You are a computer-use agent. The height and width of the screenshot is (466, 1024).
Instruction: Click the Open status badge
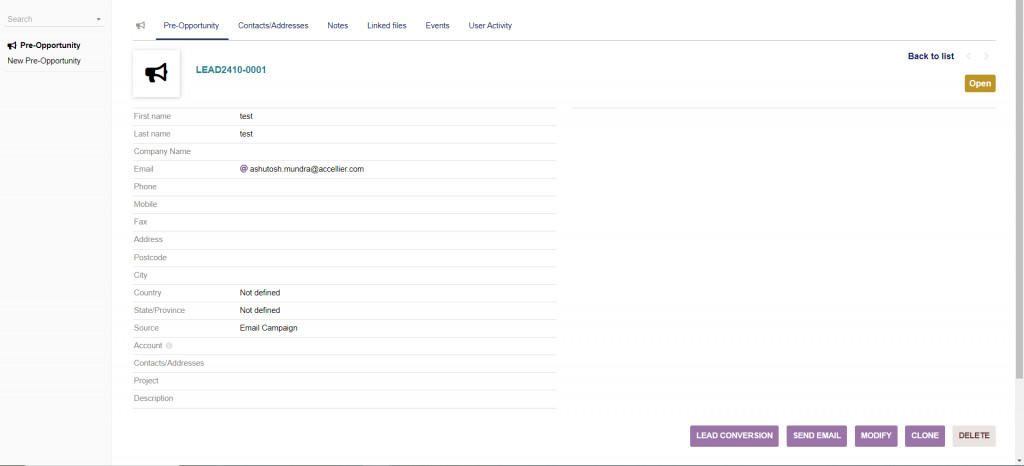click(x=980, y=84)
